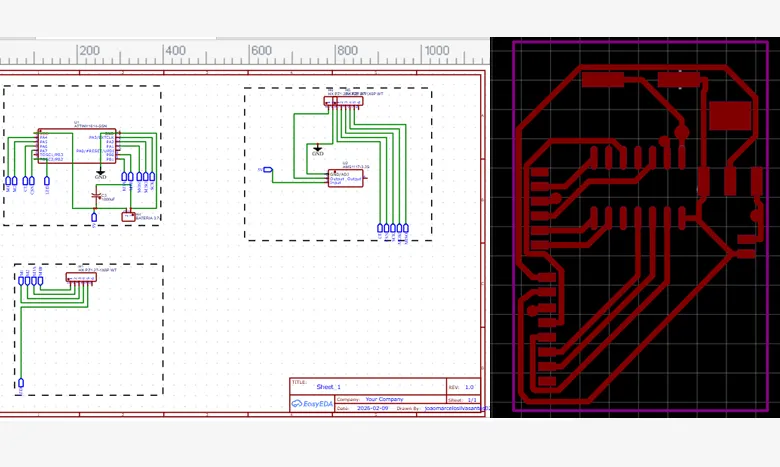
Task: Click the AMS1117 regulator U2 symbol
Action: point(346,178)
